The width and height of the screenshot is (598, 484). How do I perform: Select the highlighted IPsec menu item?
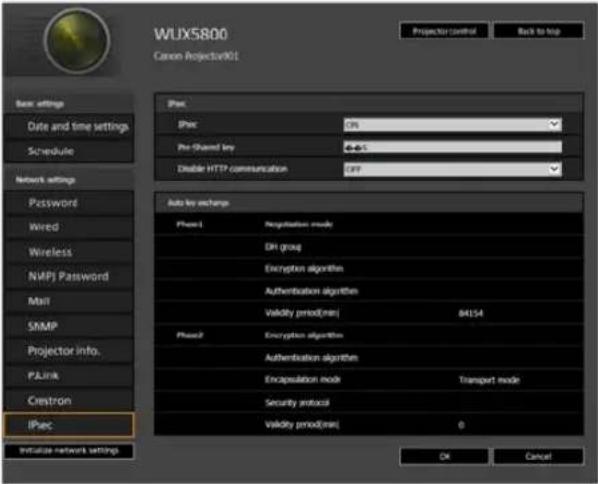(x=69, y=425)
